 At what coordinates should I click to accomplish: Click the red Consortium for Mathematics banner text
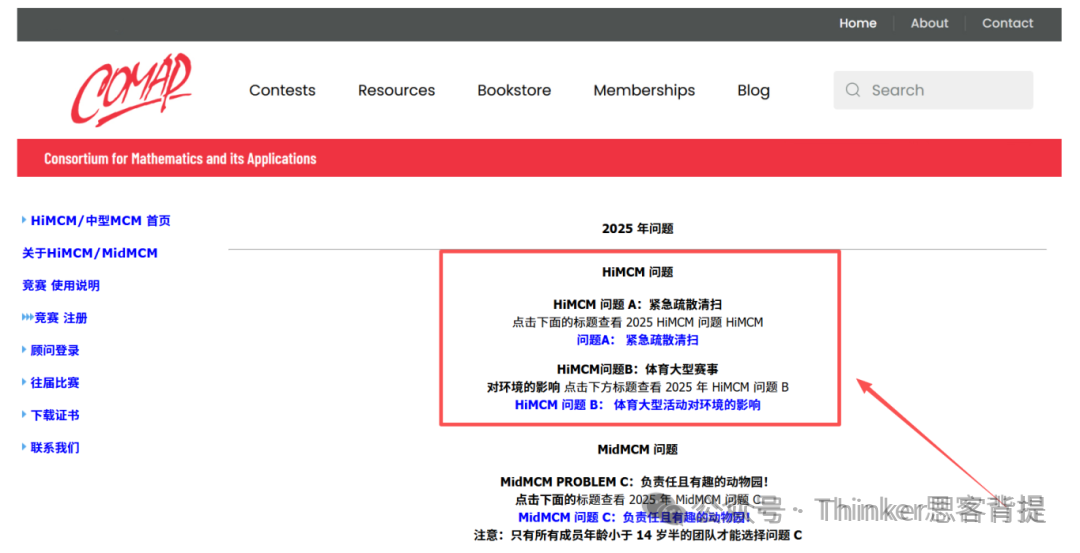click(x=180, y=158)
